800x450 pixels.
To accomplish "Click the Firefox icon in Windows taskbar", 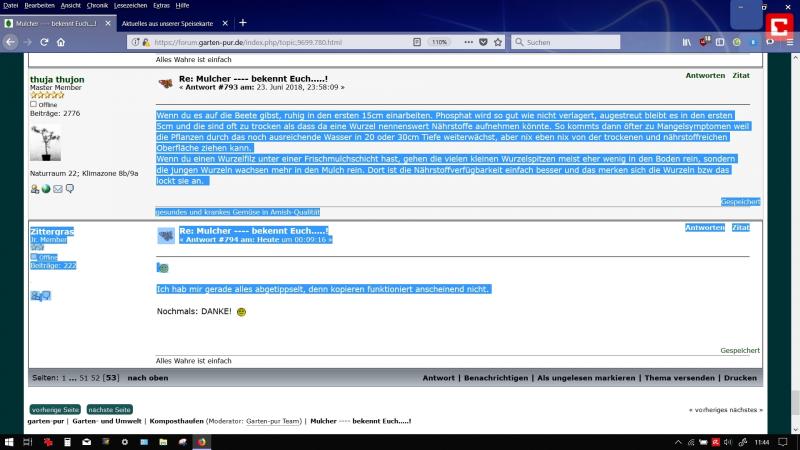I will pos(200,441).
